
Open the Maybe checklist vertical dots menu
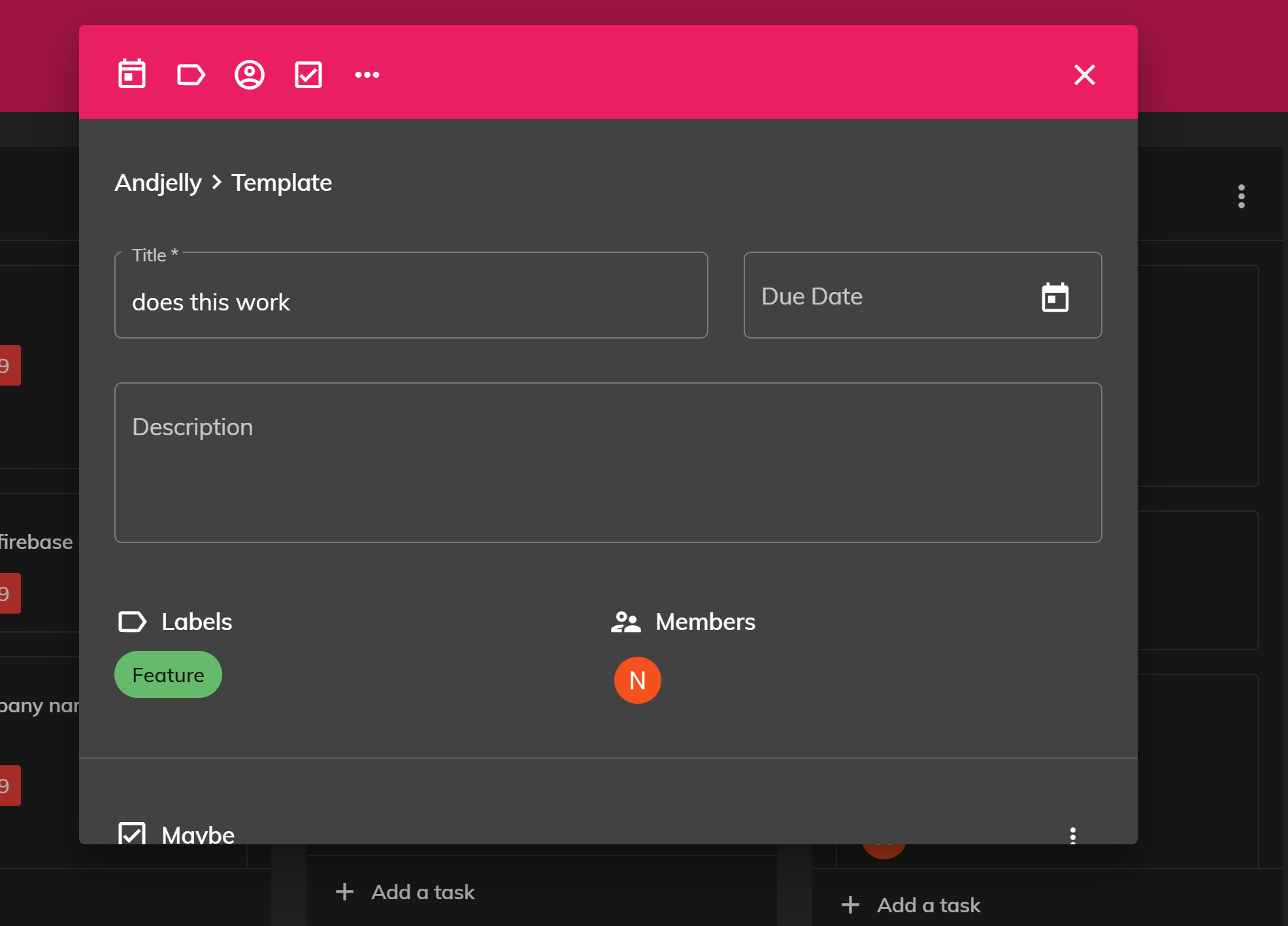click(1072, 835)
